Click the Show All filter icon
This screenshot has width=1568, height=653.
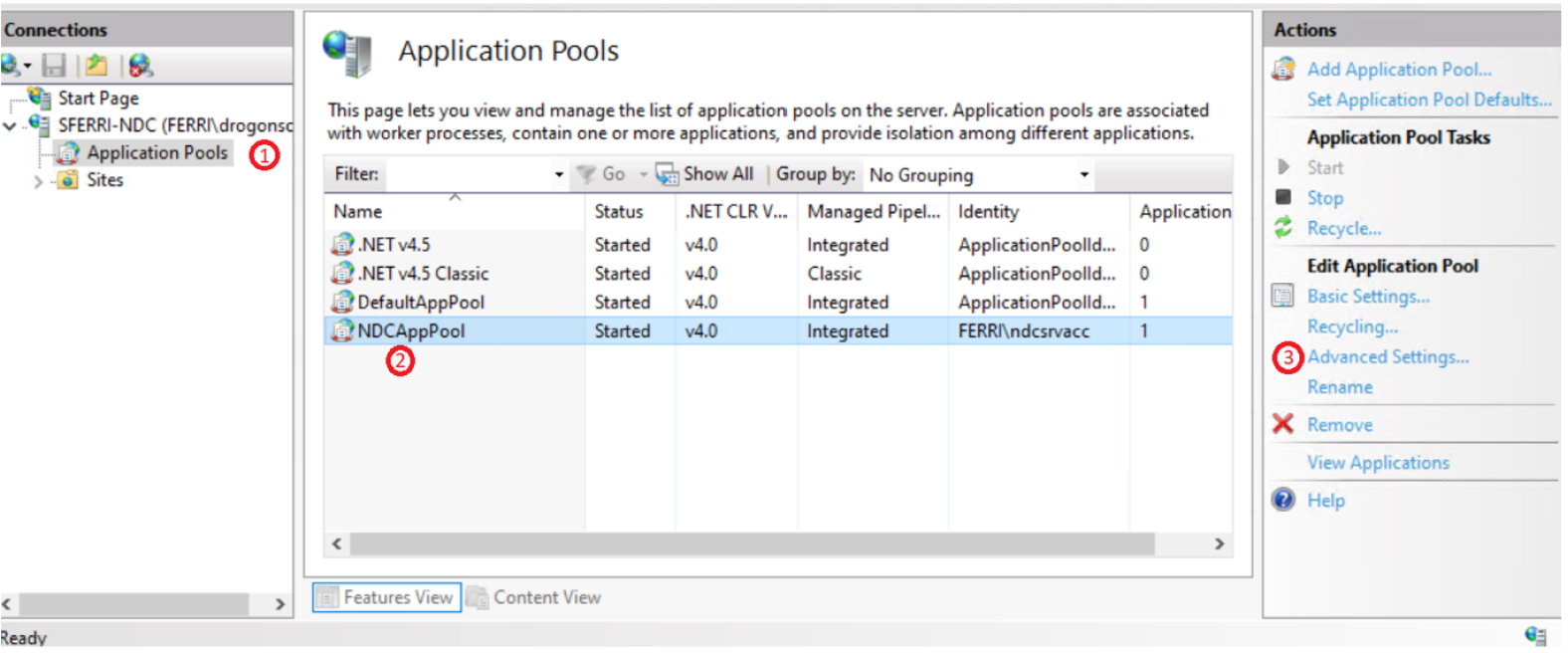[x=666, y=174]
